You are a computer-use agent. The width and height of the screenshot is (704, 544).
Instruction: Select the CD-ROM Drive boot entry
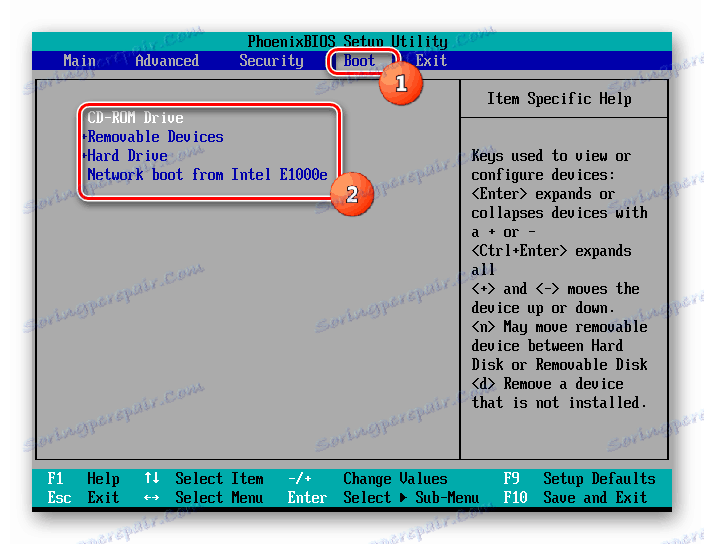(135, 118)
